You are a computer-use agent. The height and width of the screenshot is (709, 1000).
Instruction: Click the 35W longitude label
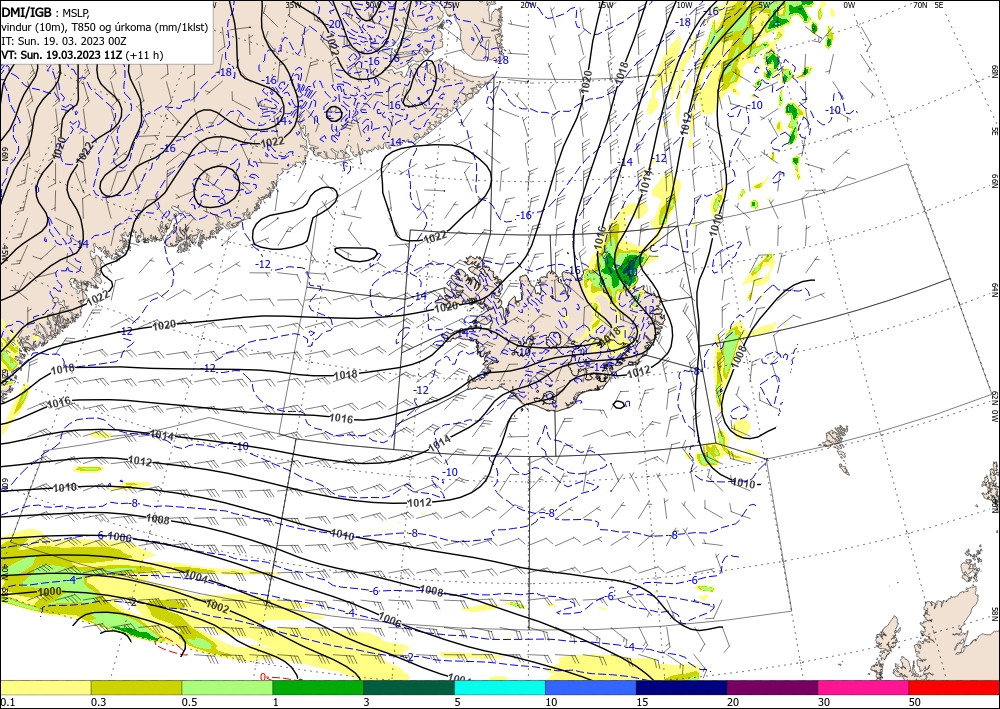pyautogui.click(x=293, y=4)
